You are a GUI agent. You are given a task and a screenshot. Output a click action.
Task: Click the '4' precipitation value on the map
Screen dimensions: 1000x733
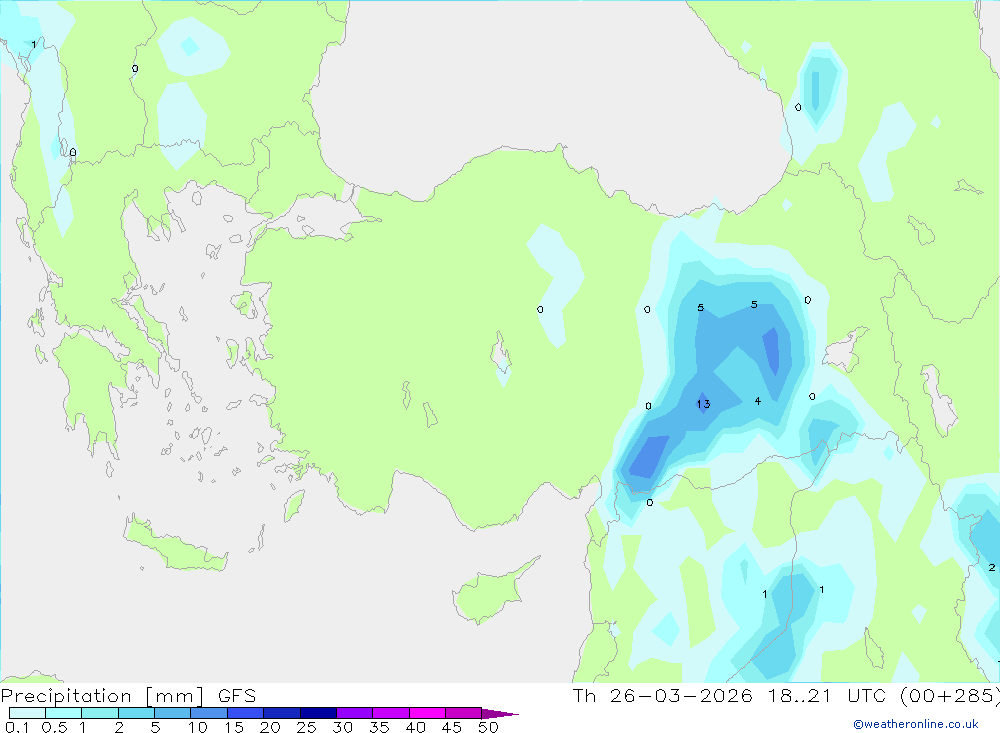click(758, 401)
